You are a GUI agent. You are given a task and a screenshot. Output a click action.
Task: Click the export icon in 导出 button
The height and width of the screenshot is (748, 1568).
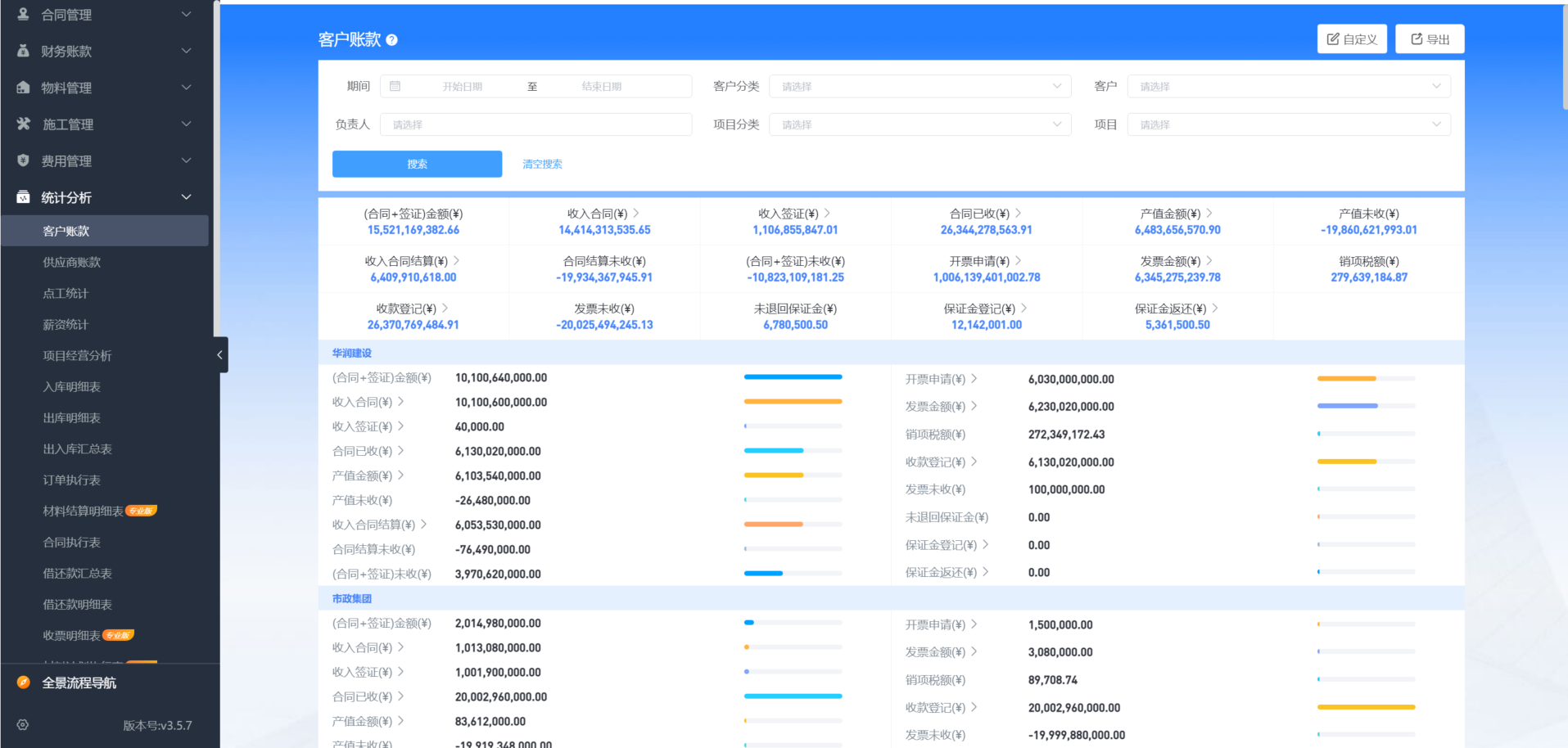[x=1416, y=38]
